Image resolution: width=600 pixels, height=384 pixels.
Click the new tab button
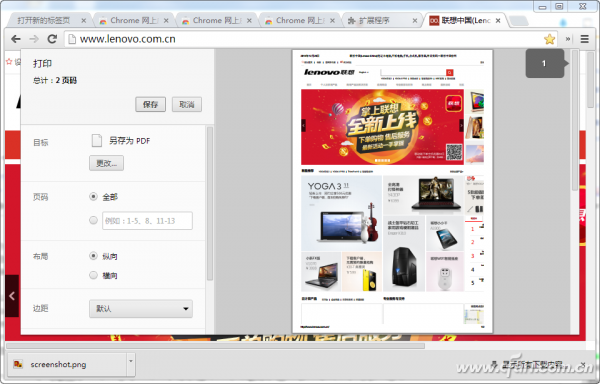pos(519,21)
